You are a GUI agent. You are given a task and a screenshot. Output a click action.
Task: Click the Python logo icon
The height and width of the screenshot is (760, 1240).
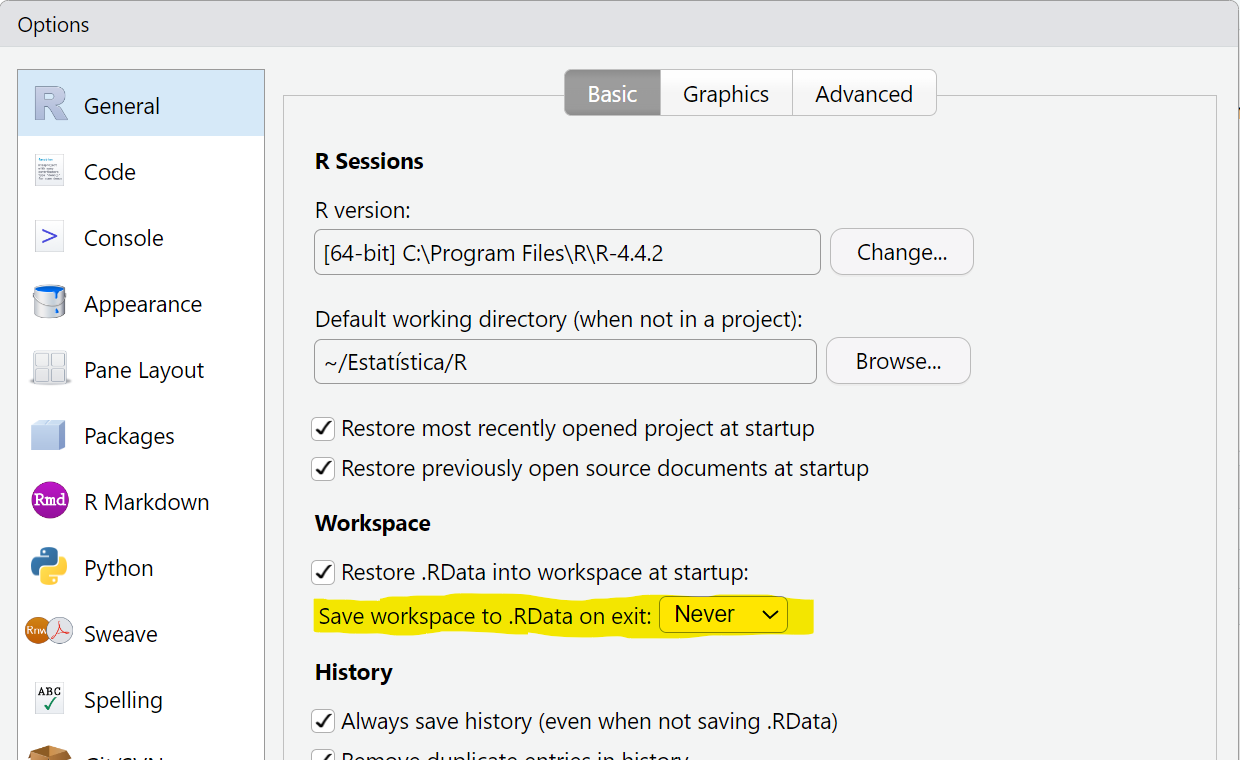[49, 567]
